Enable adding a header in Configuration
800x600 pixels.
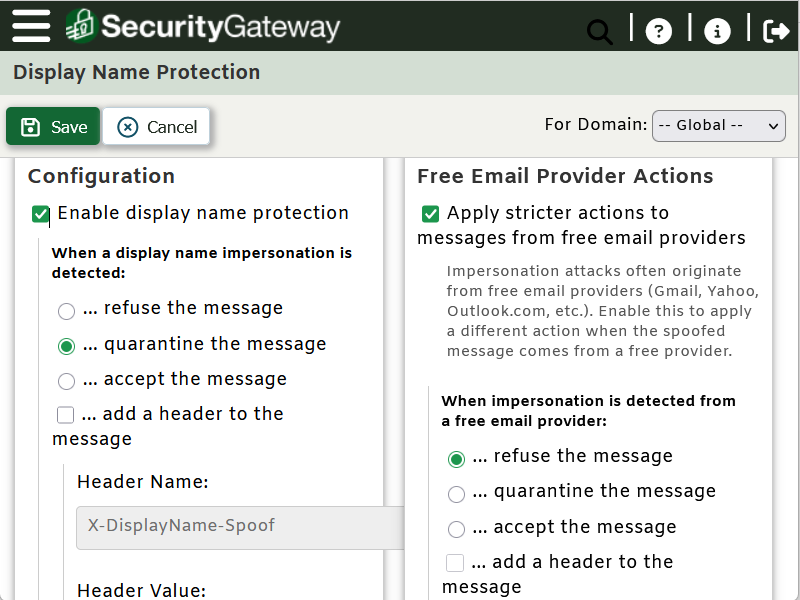(x=65, y=414)
